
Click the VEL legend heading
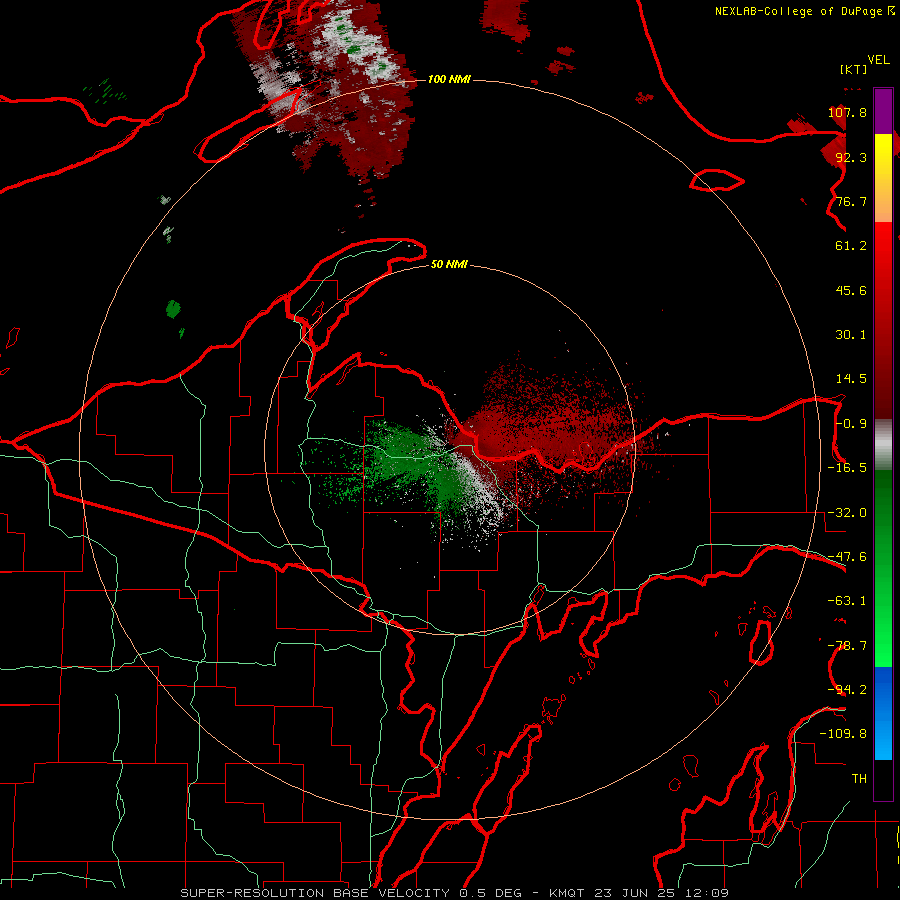click(878, 60)
